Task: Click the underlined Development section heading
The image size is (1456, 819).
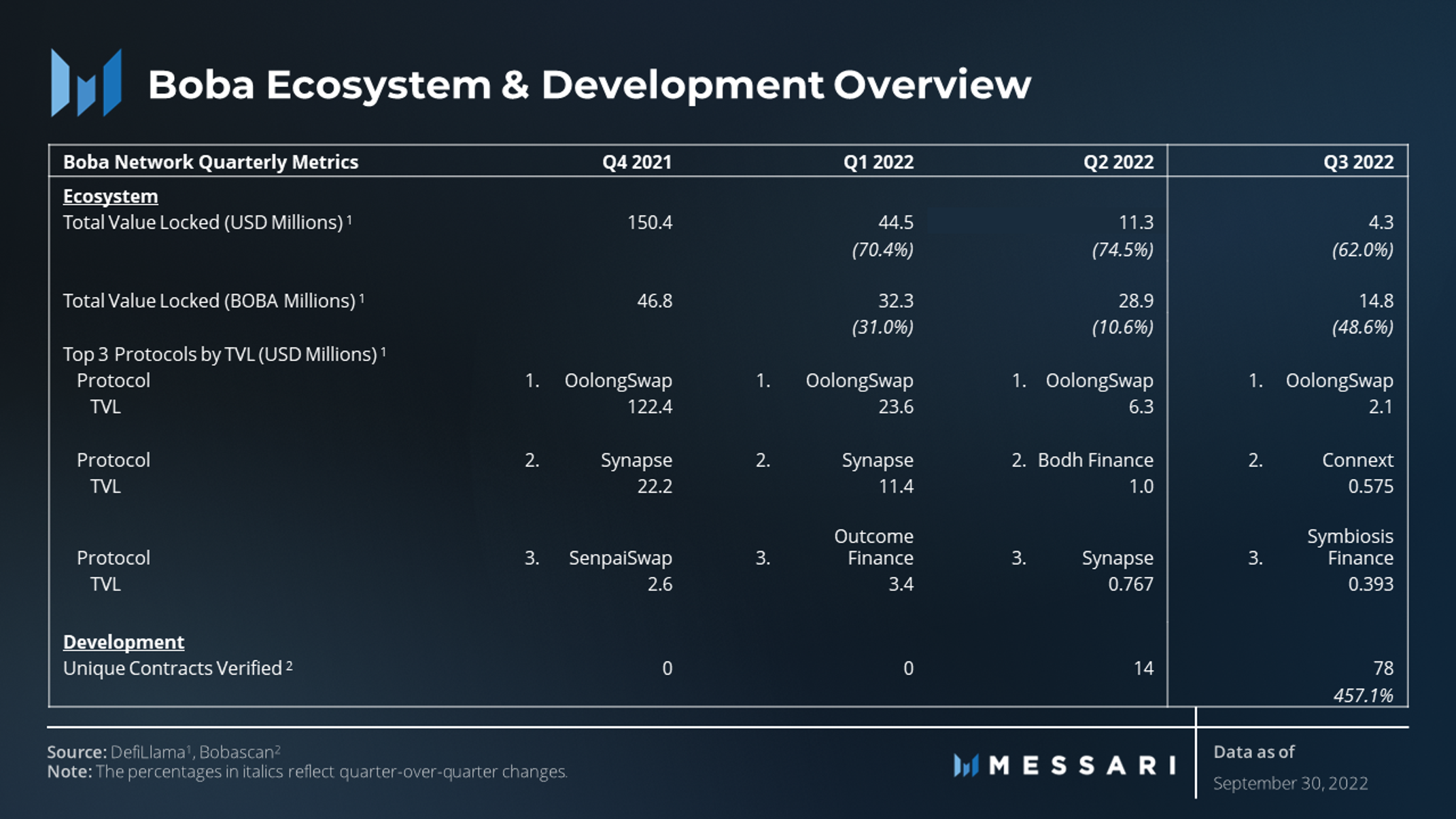Action: tap(123, 642)
